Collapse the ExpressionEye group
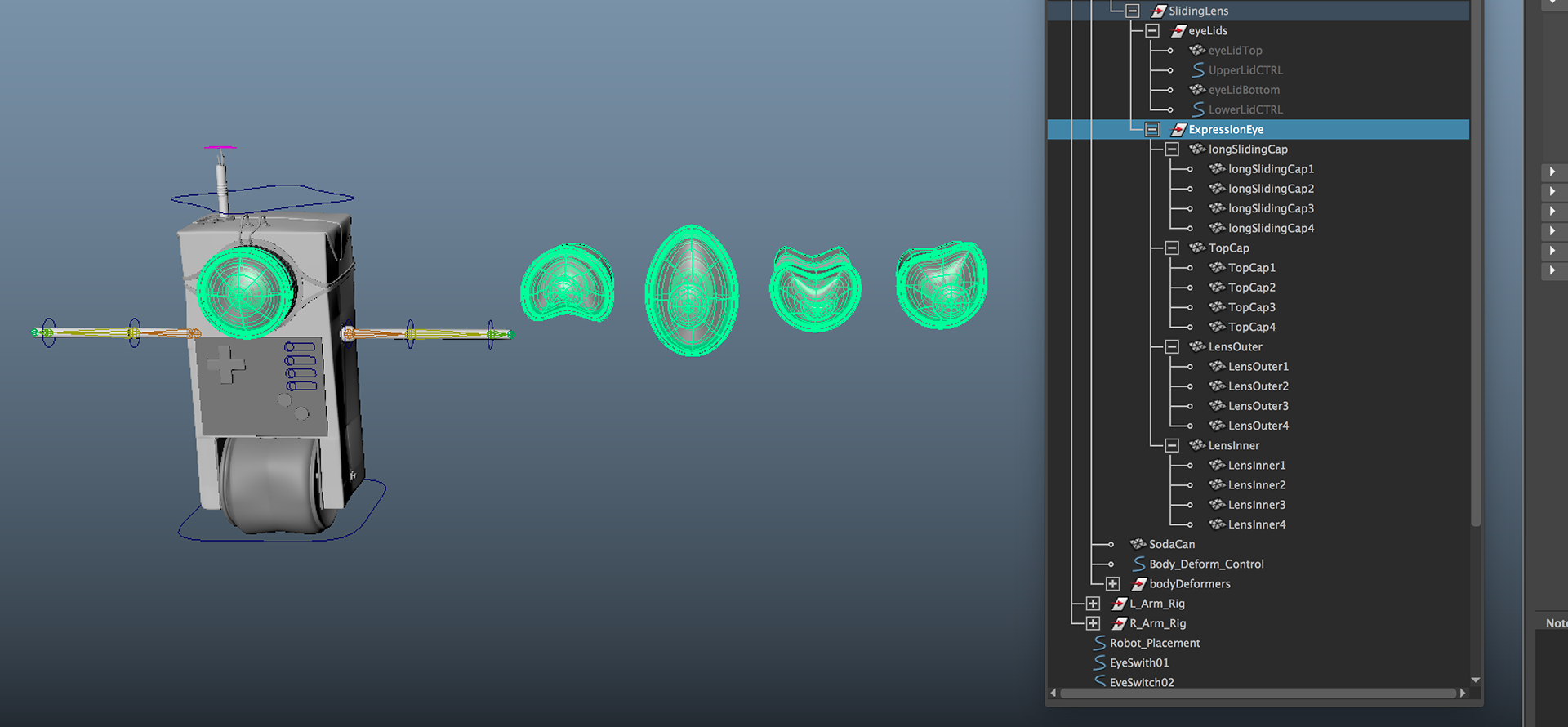The height and width of the screenshot is (727, 1568). click(x=1152, y=130)
